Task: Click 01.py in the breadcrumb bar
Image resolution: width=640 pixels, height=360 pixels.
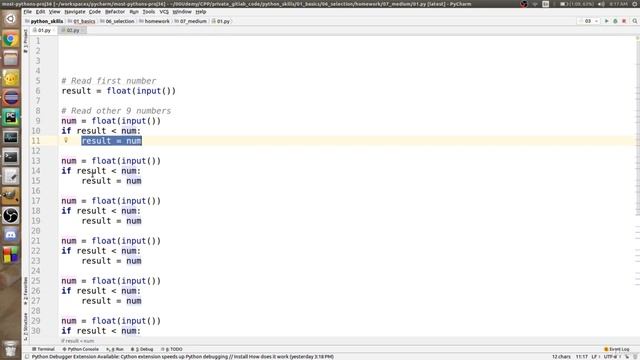Action: (221, 21)
